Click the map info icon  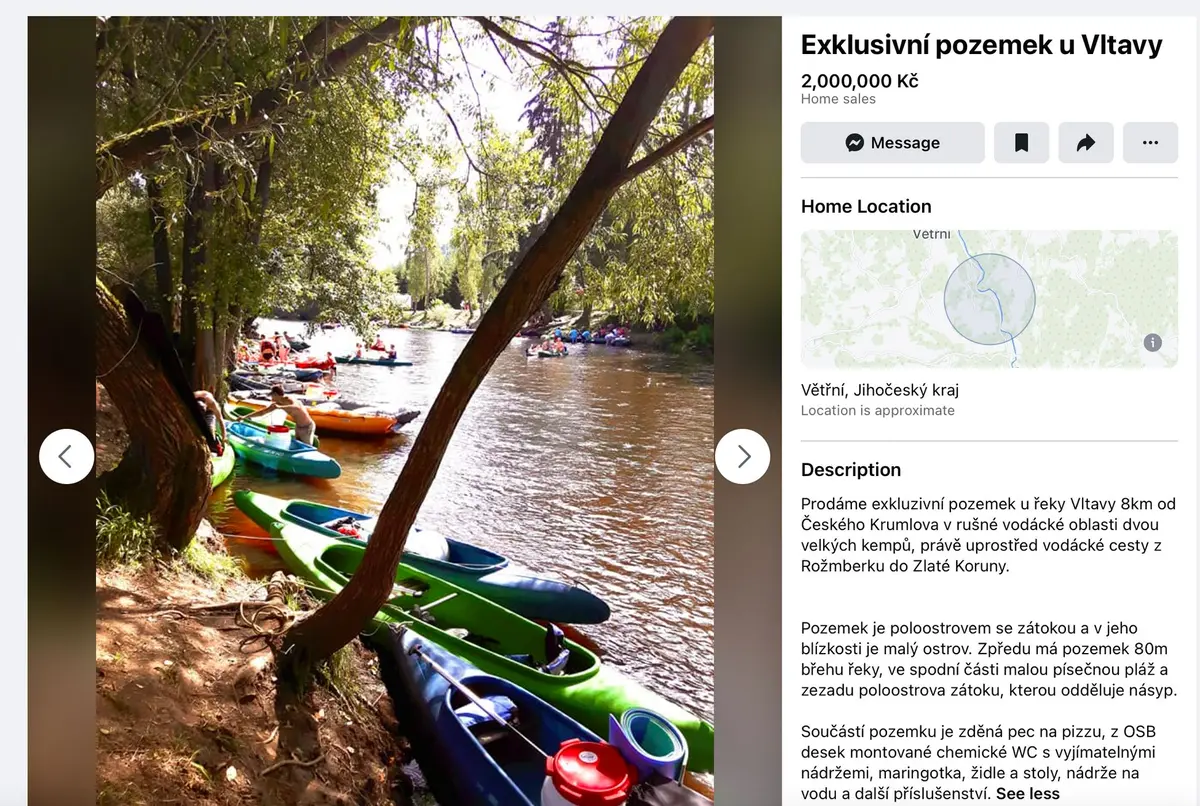1153,343
